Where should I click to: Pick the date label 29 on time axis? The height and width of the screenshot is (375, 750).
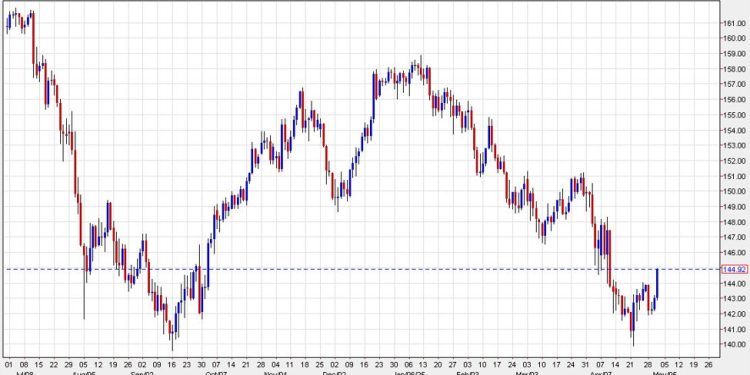pyautogui.click(x=68, y=364)
